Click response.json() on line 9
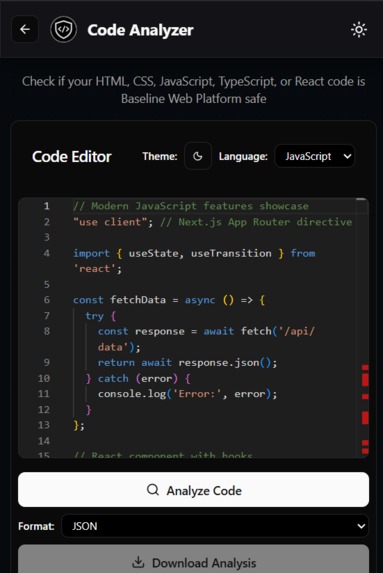The image size is (383, 573). (x=224, y=363)
